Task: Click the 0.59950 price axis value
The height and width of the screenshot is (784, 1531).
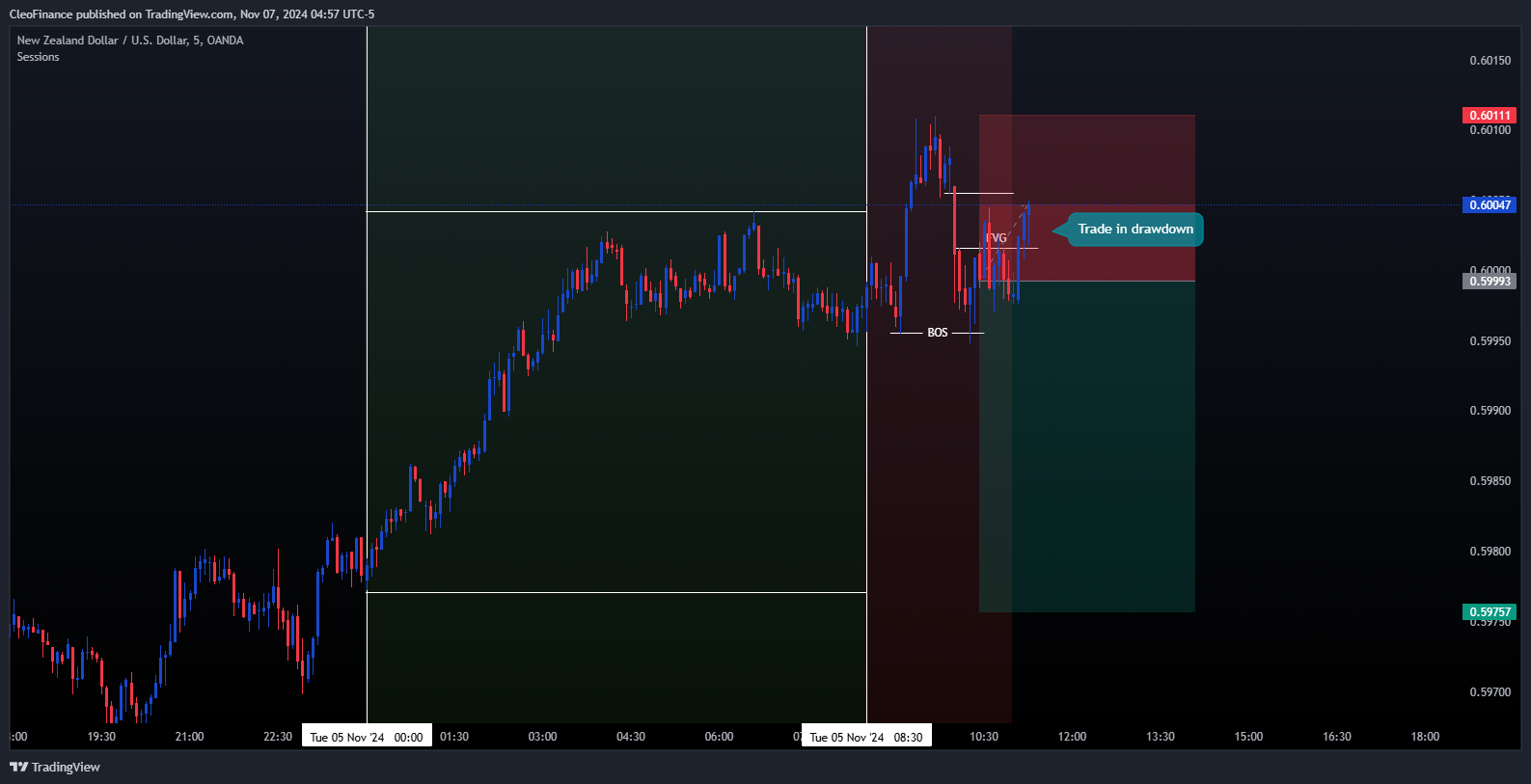Action: click(1490, 341)
